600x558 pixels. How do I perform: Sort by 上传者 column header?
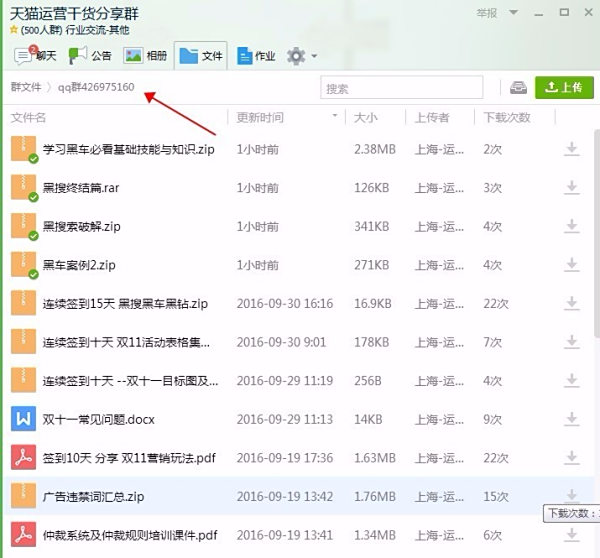tap(432, 117)
